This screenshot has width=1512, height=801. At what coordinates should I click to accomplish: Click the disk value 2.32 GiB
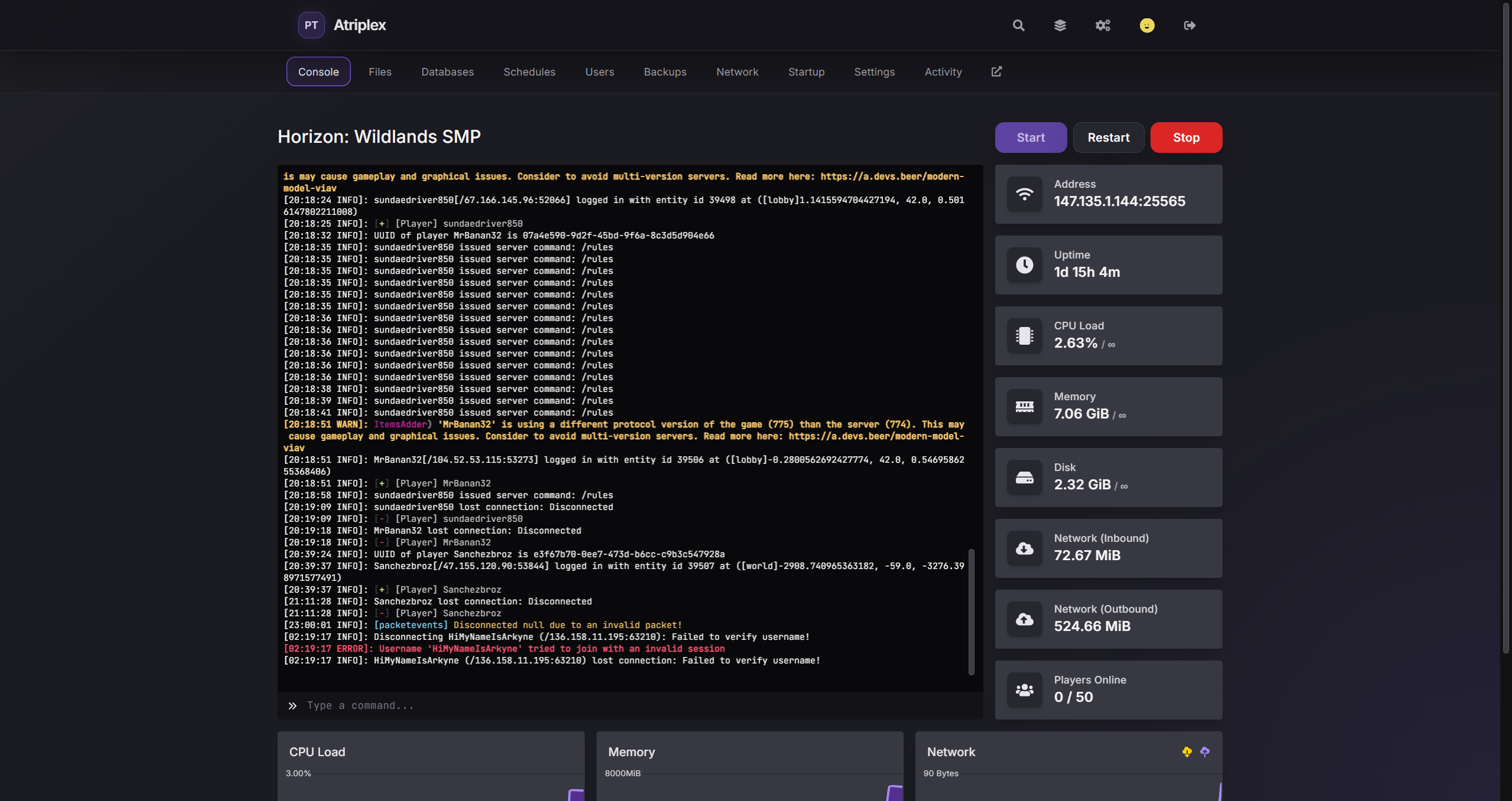pyautogui.click(x=1083, y=485)
